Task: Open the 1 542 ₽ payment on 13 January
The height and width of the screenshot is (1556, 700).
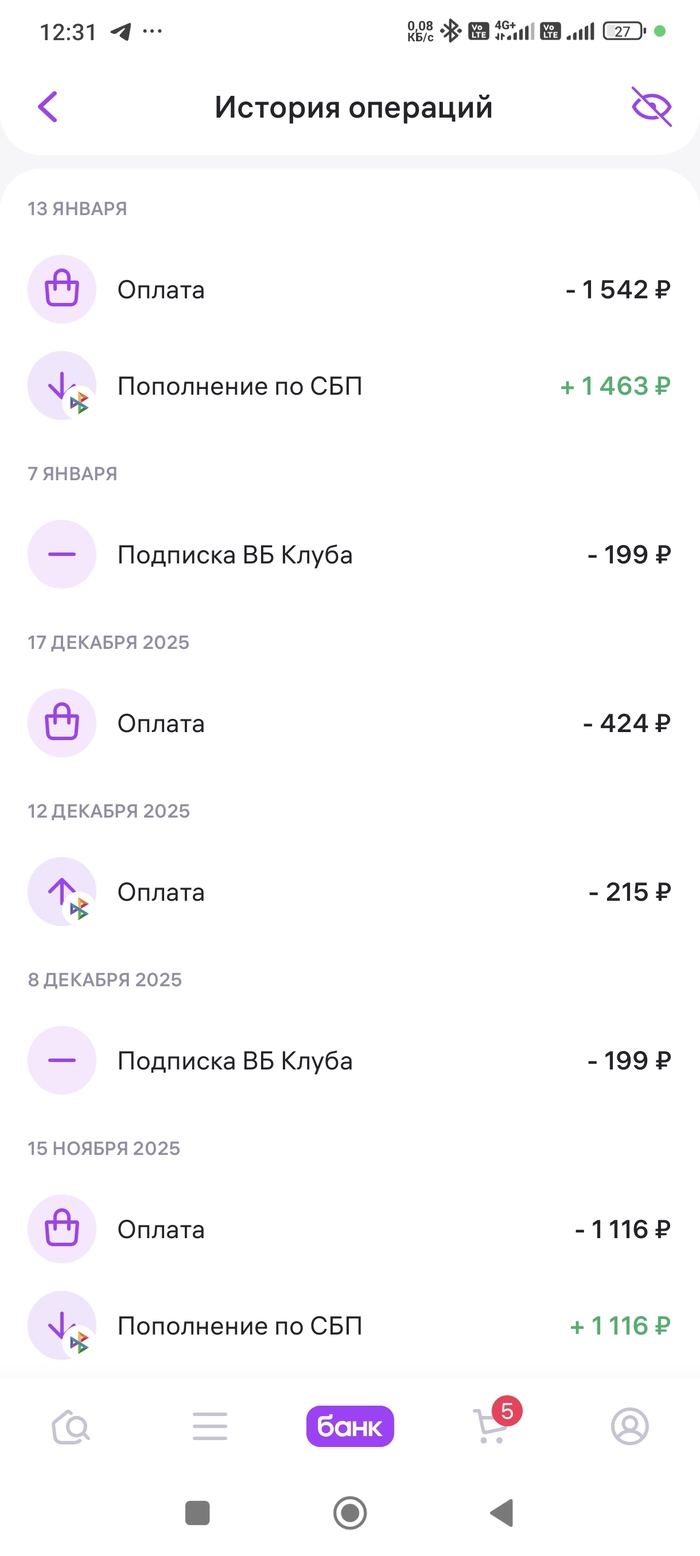Action: pyautogui.click(x=350, y=290)
